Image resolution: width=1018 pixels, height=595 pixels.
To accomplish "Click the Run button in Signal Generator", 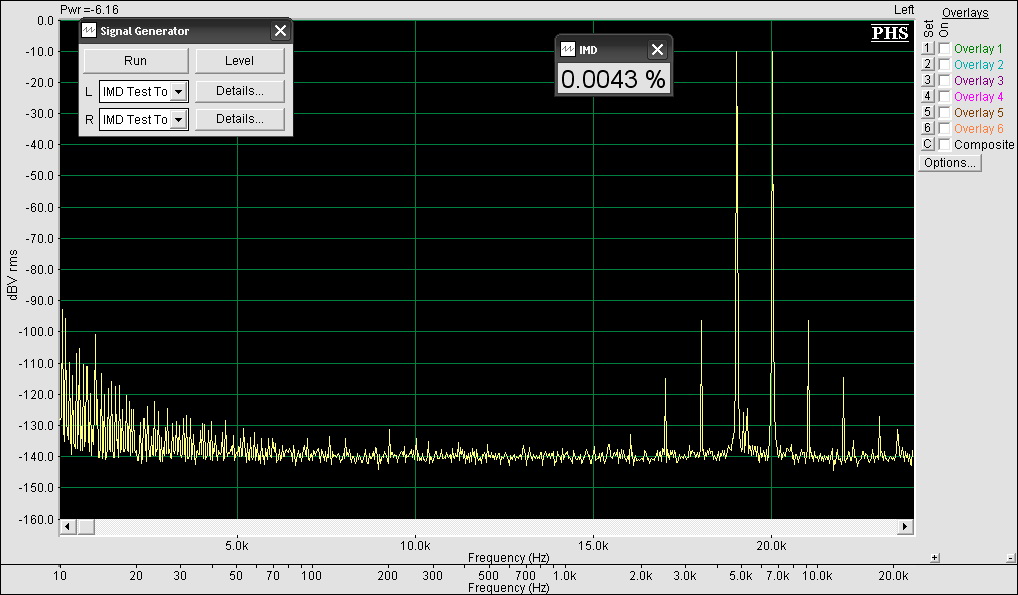I will 135,61.
